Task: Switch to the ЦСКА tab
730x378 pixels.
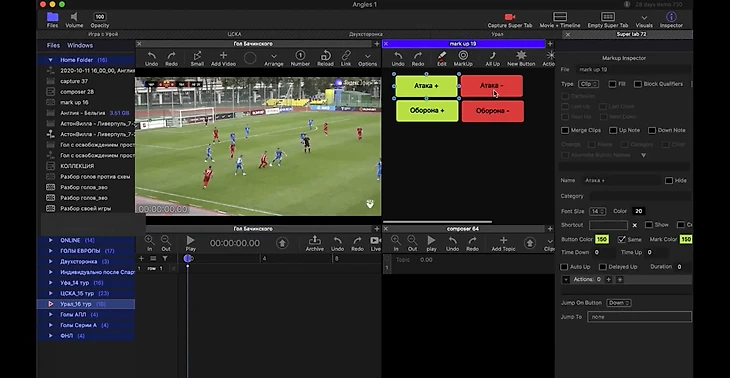Action: pos(234,34)
